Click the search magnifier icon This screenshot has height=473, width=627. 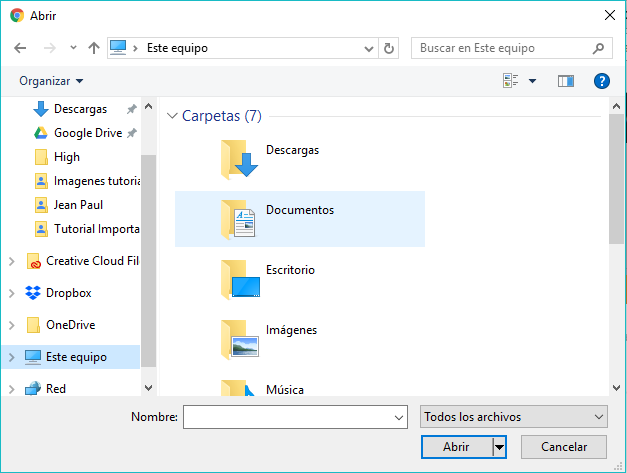pyautogui.click(x=598, y=48)
